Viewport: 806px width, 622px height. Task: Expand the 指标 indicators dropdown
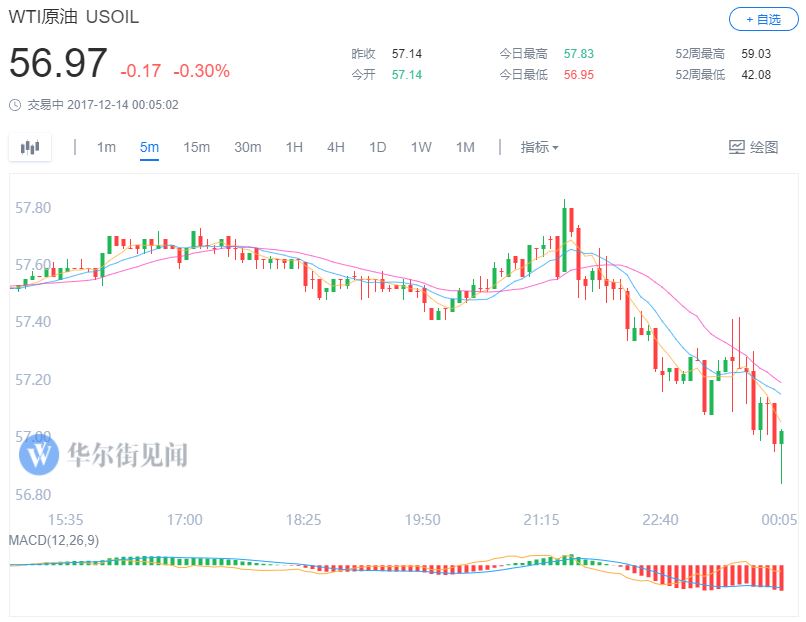539,148
